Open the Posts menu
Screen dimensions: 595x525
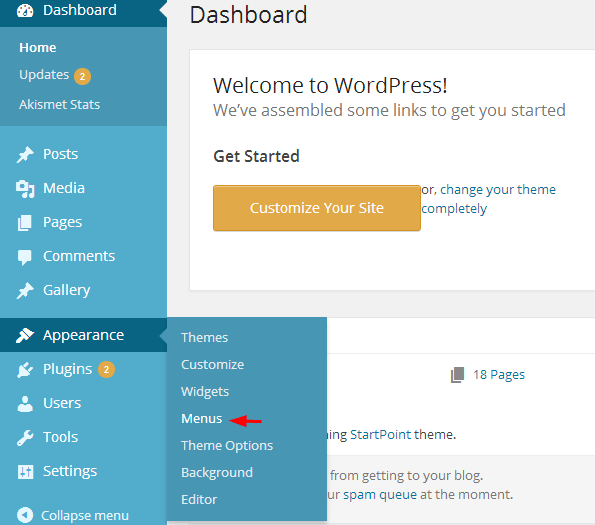[83, 154]
